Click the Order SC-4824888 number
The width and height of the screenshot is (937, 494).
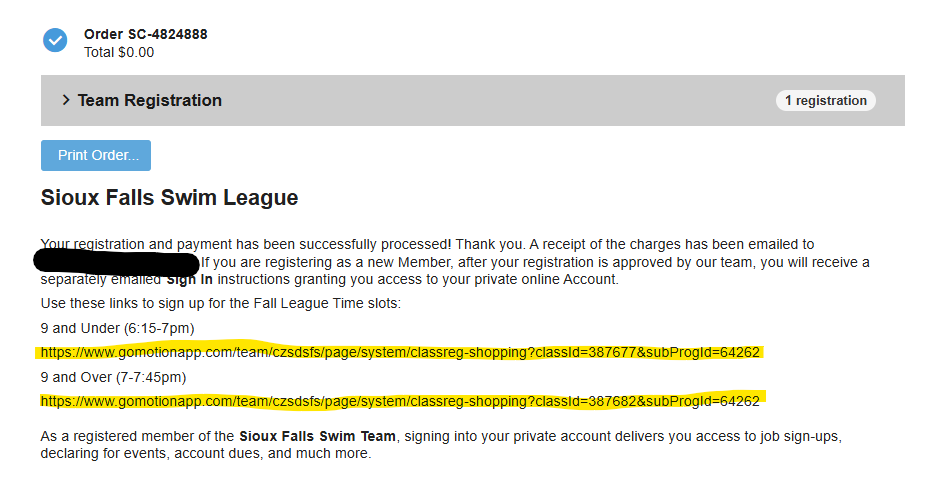click(x=146, y=34)
